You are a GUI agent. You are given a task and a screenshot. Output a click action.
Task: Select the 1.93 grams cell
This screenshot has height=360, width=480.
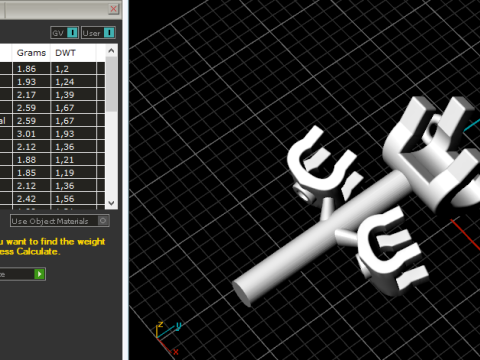point(31,82)
